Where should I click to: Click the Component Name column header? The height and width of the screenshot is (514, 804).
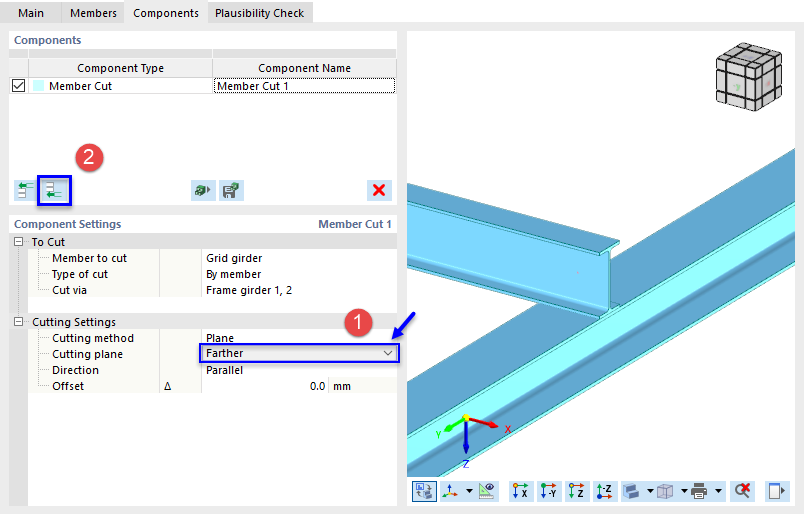[x=305, y=68]
